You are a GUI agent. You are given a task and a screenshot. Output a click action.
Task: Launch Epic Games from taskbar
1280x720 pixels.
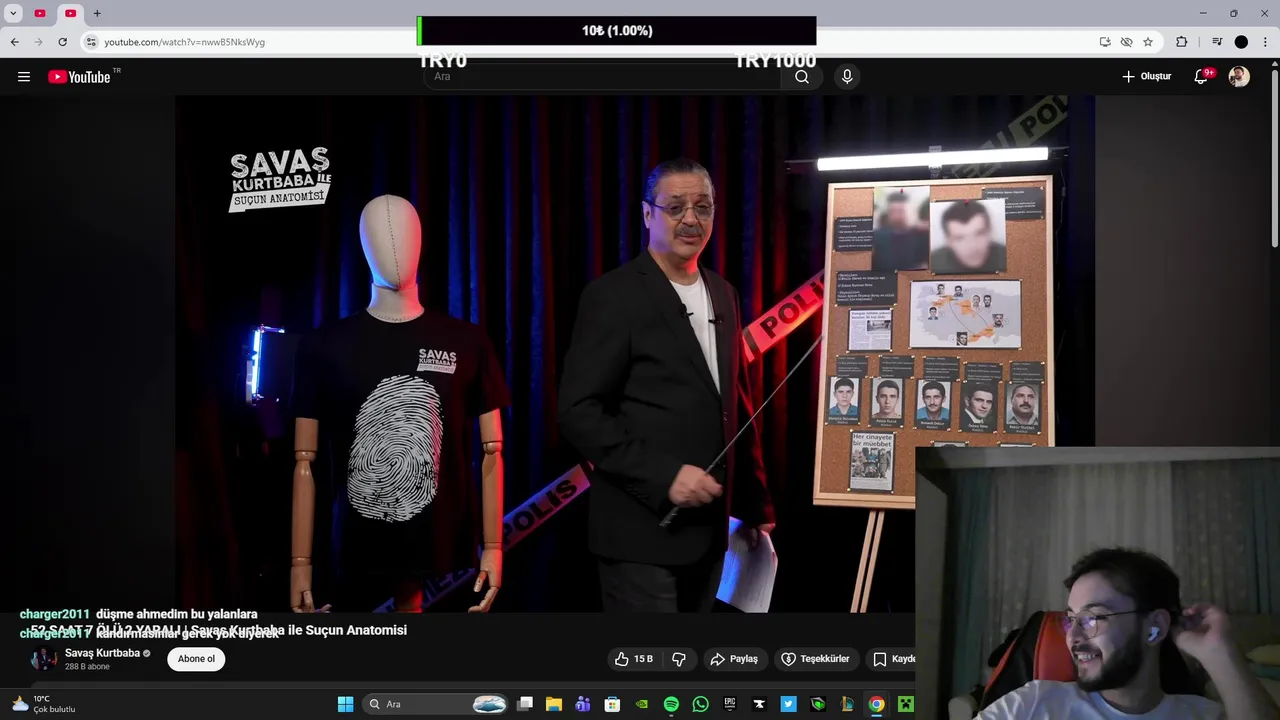tap(730, 704)
